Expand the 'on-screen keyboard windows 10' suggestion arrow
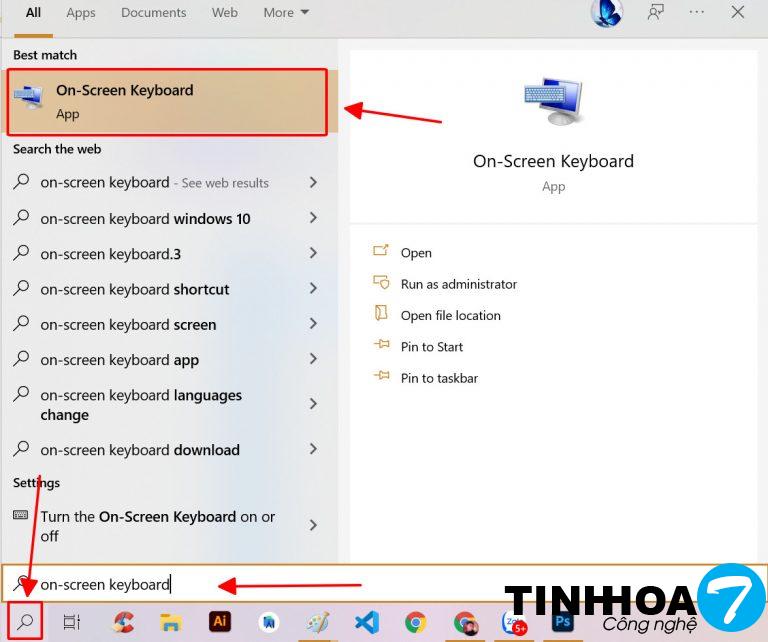Screen dimensions: 768x642 pos(313,218)
